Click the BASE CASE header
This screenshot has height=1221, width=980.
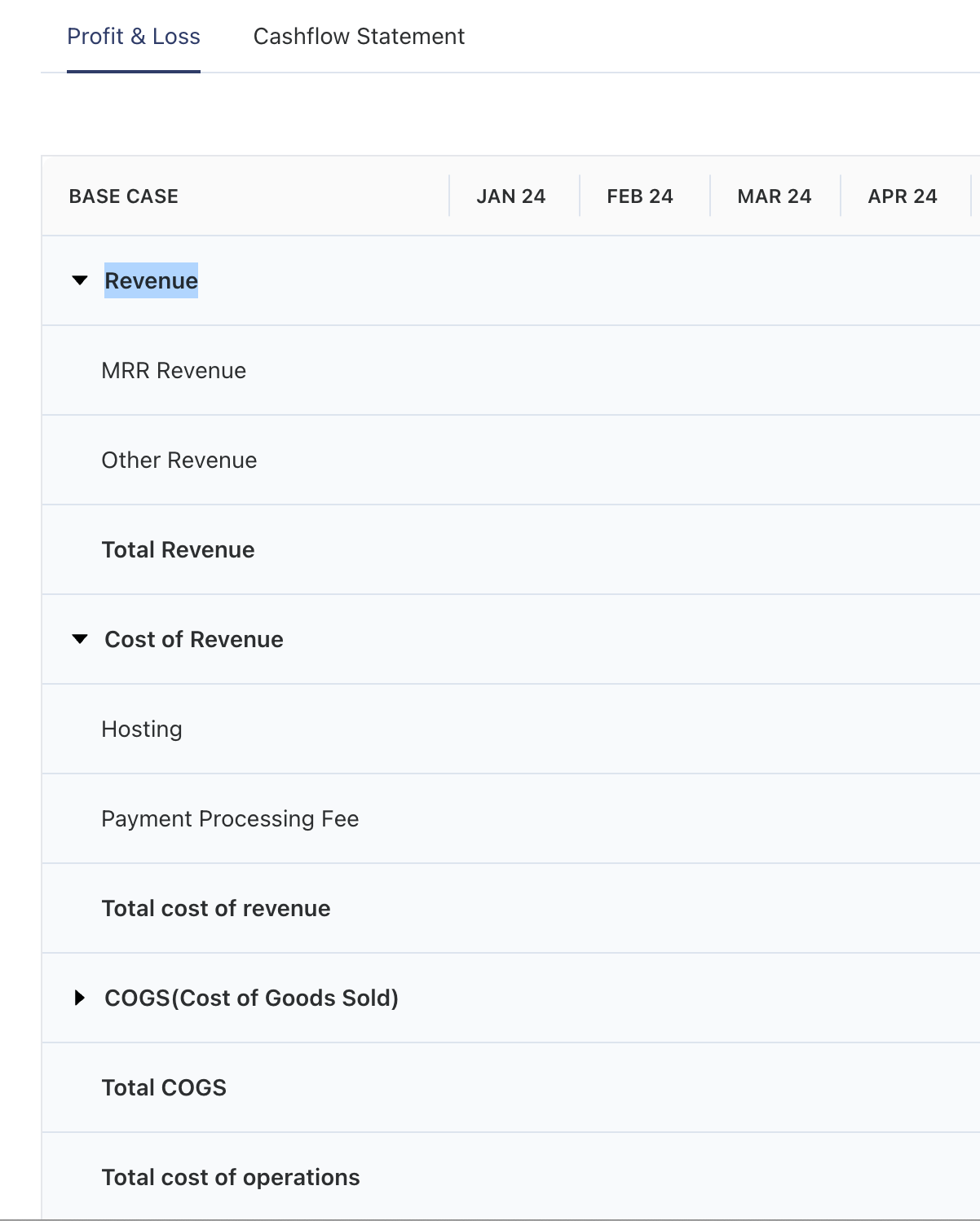point(123,196)
